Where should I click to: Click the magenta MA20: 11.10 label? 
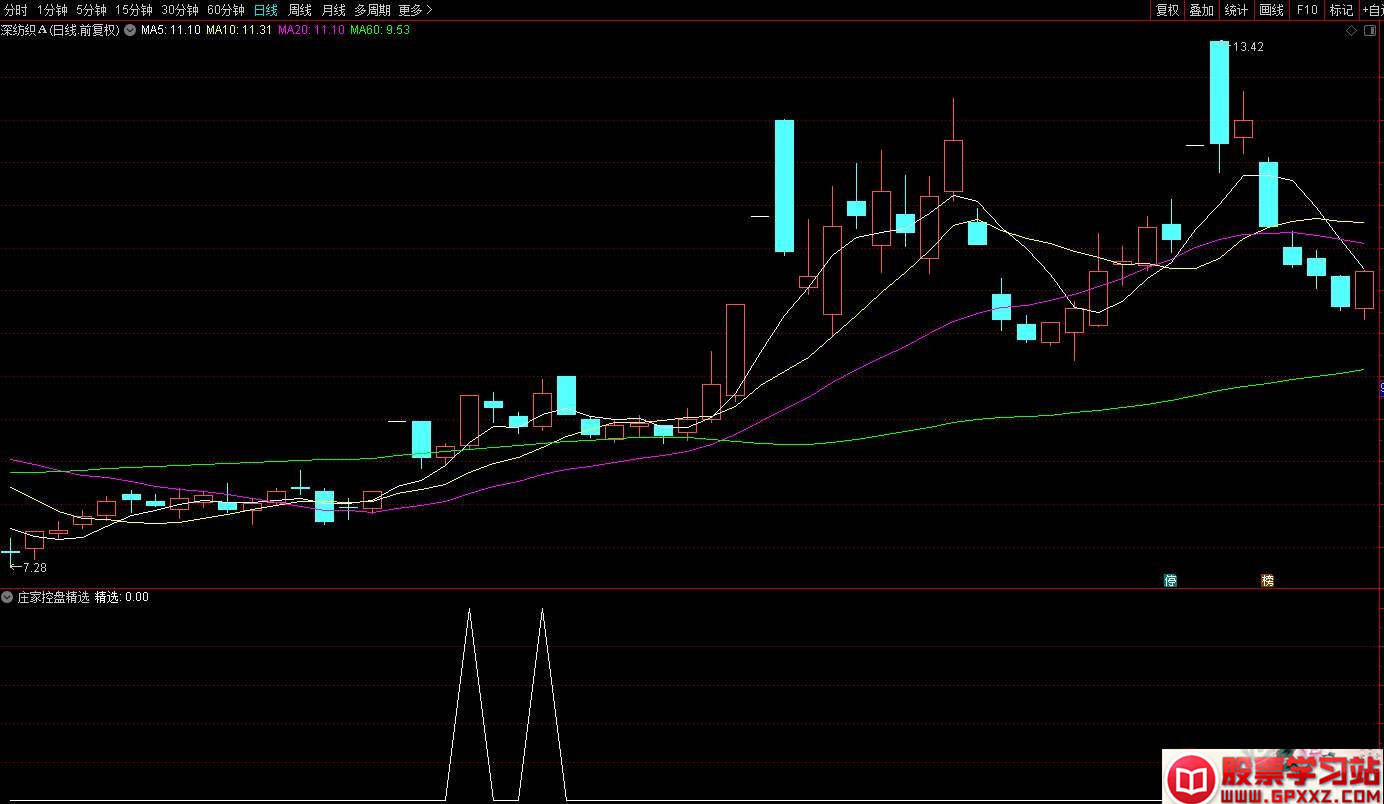pos(311,30)
